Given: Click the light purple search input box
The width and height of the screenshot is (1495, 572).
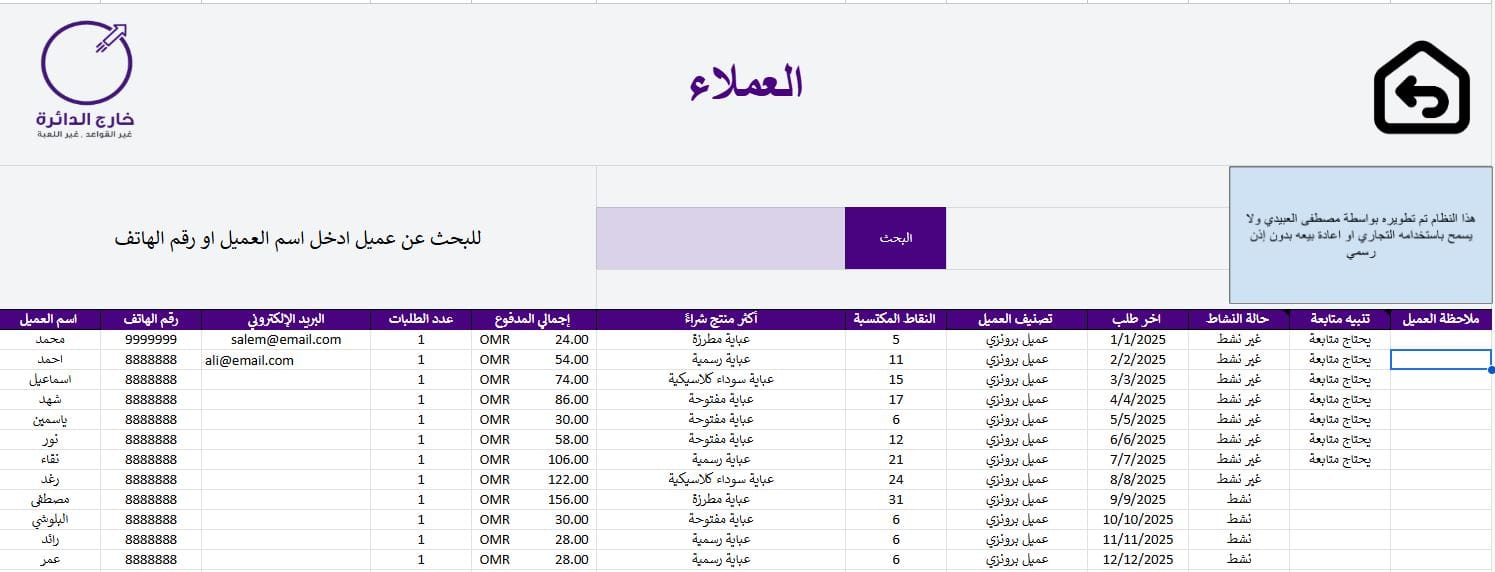Looking at the screenshot, I should [x=720, y=238].
